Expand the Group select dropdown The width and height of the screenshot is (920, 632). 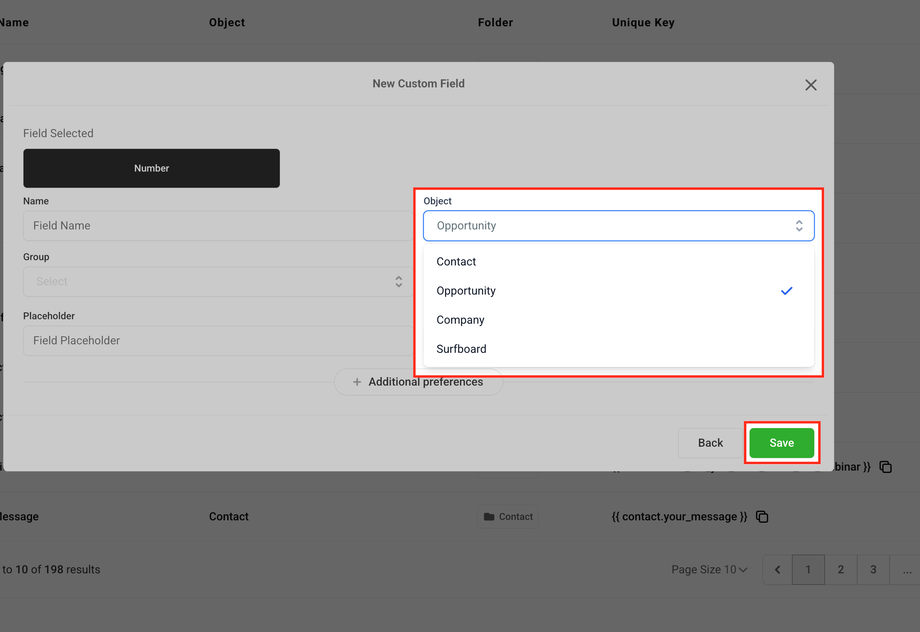(398, 282)
